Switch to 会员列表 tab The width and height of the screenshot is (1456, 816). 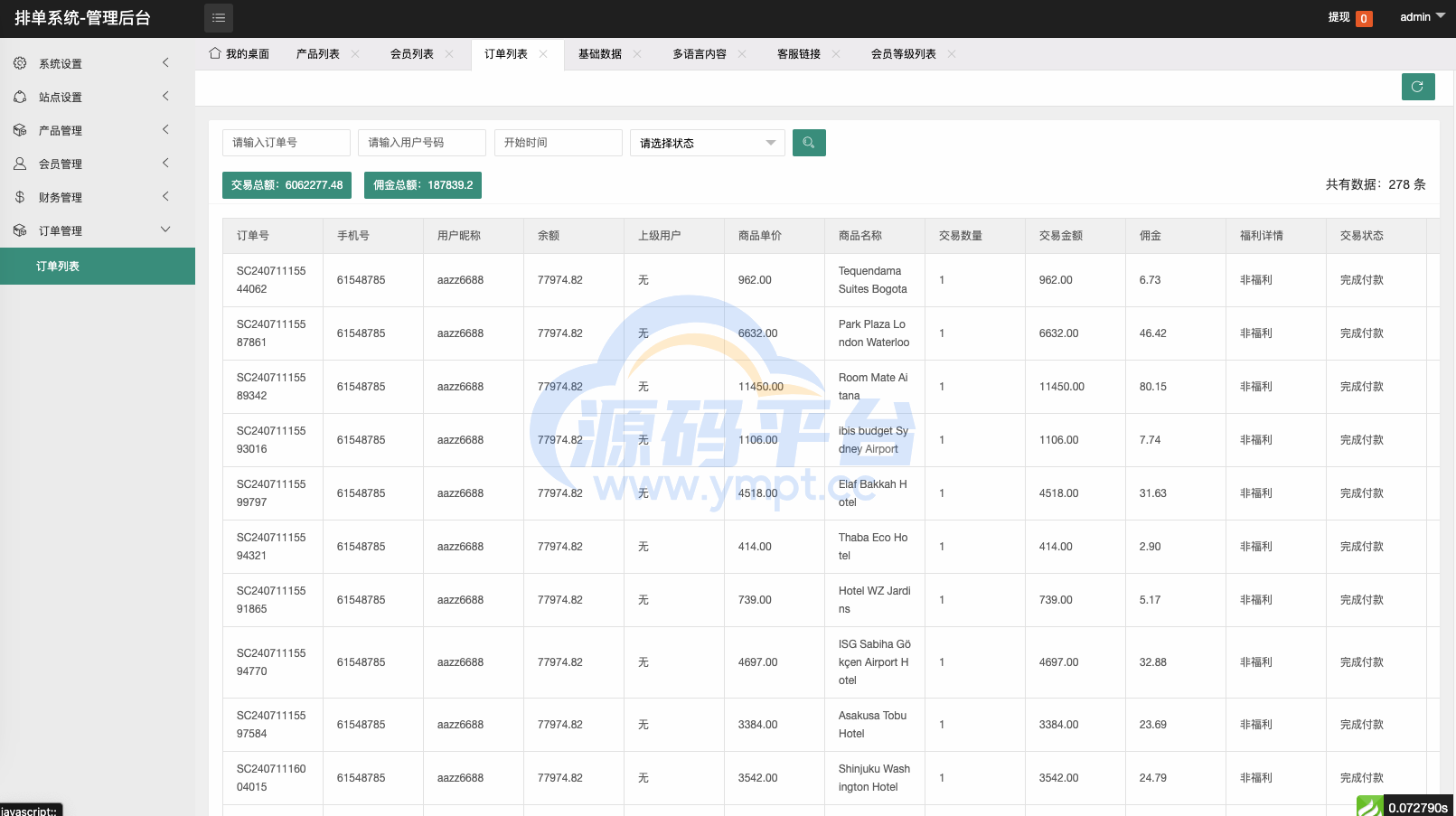tap(412, 54)
